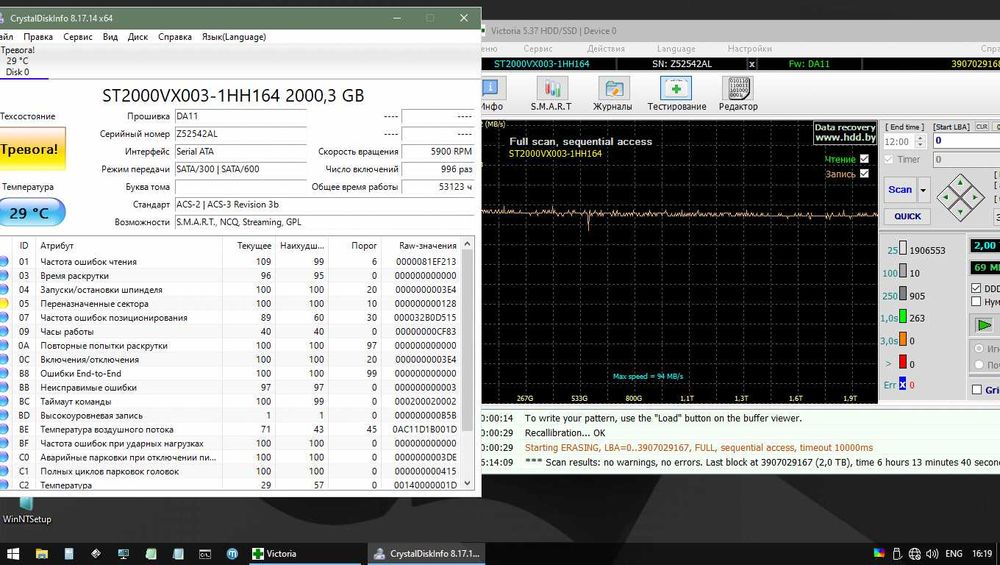
Task: Toggle the Запись checkbox on the graph
Action: [x=864, y=173]
